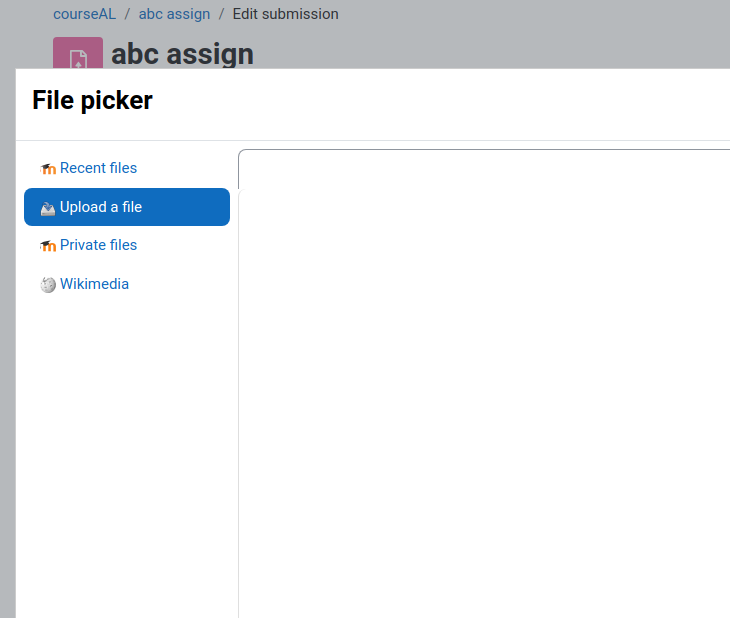Click the upload tray icon beside Upload a file
Viewport: 730px width, 618px height.
(x=48, y=208)
